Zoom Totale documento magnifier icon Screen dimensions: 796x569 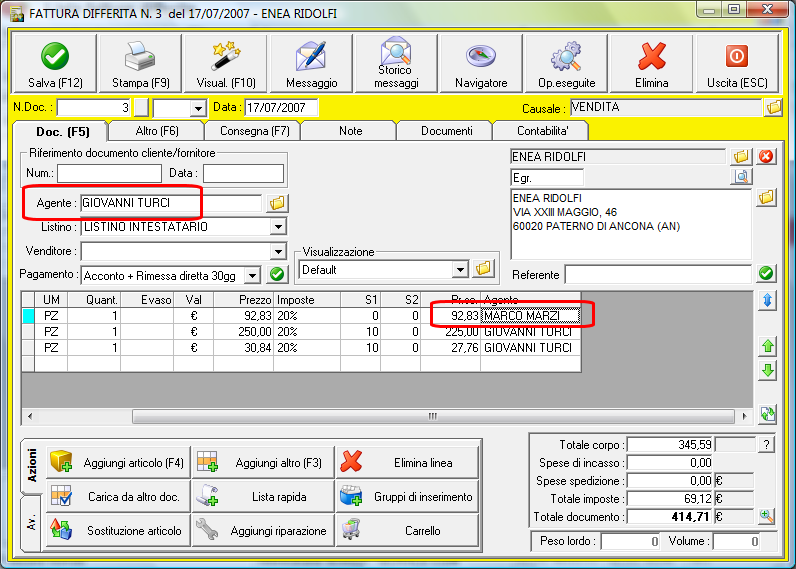766,517
